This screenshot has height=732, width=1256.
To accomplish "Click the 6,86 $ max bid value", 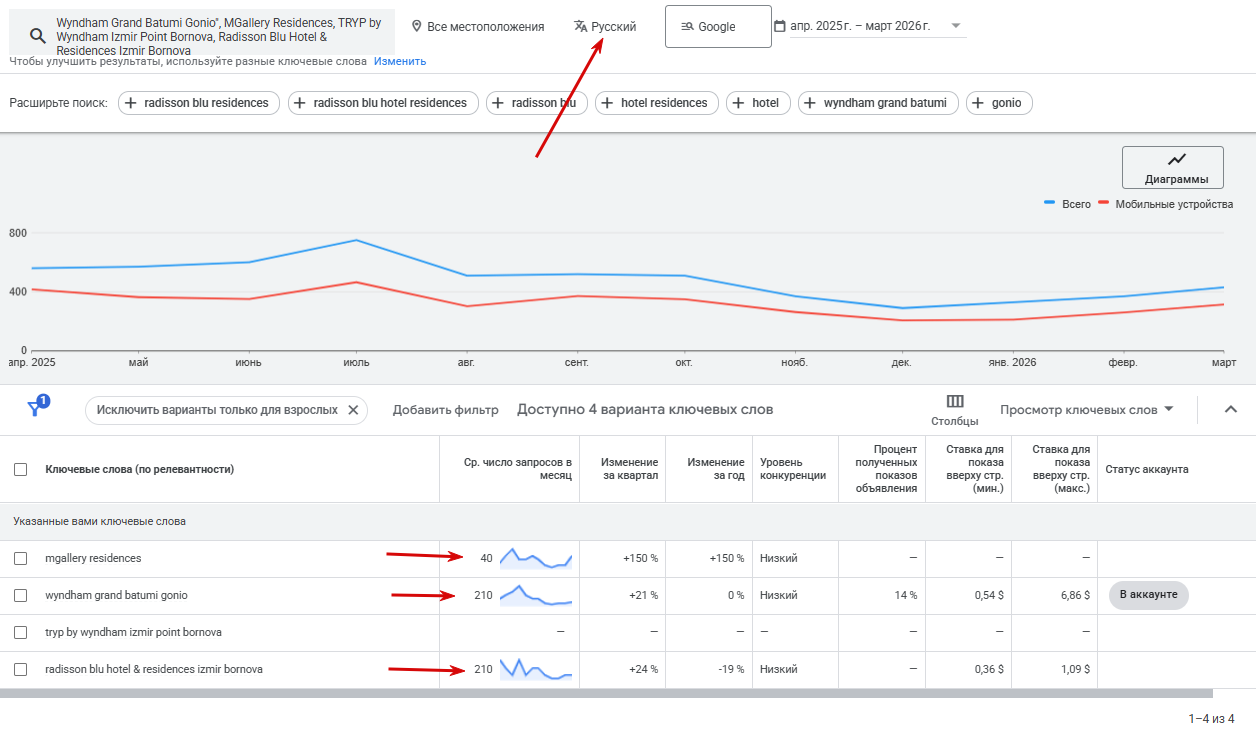I will coord(1074,595).
